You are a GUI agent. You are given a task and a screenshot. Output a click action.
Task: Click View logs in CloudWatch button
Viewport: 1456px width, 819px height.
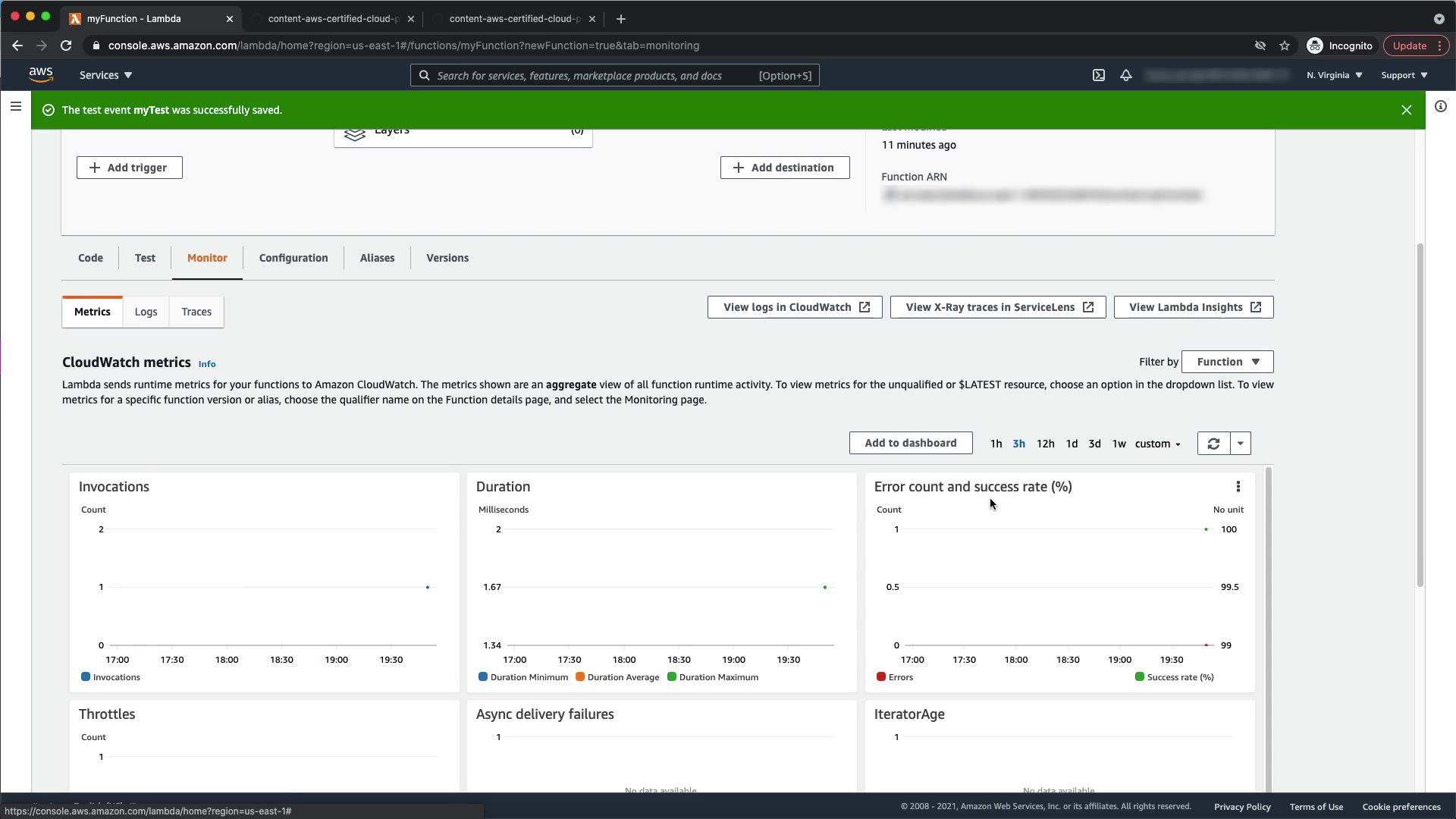click(795, 307)
